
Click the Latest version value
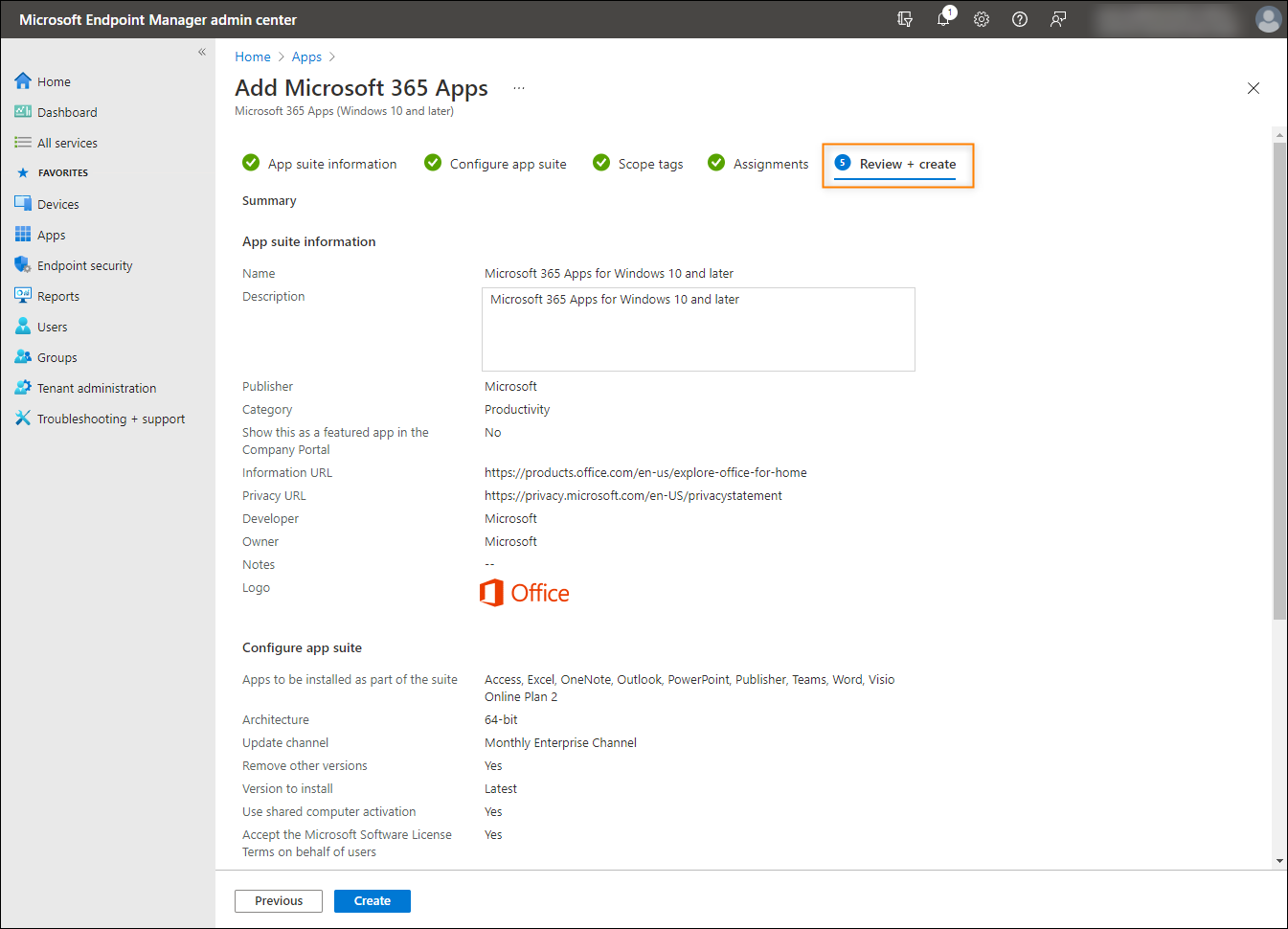point(501,788)
